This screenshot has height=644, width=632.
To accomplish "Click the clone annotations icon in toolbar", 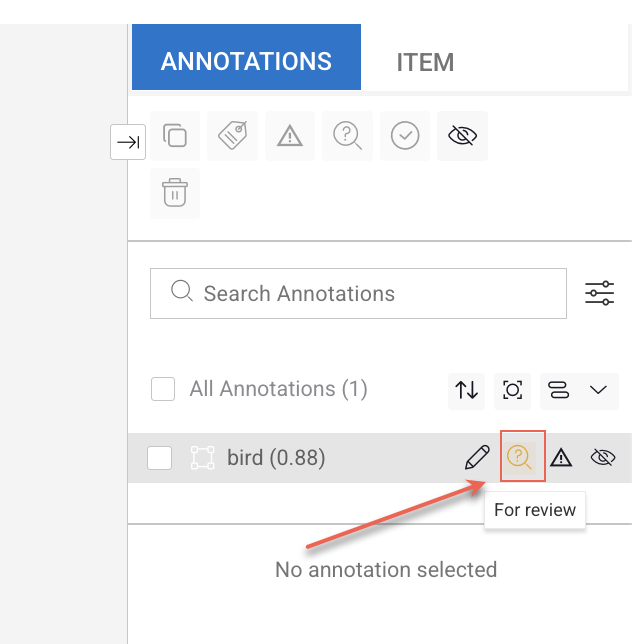I will click(175, 136).
